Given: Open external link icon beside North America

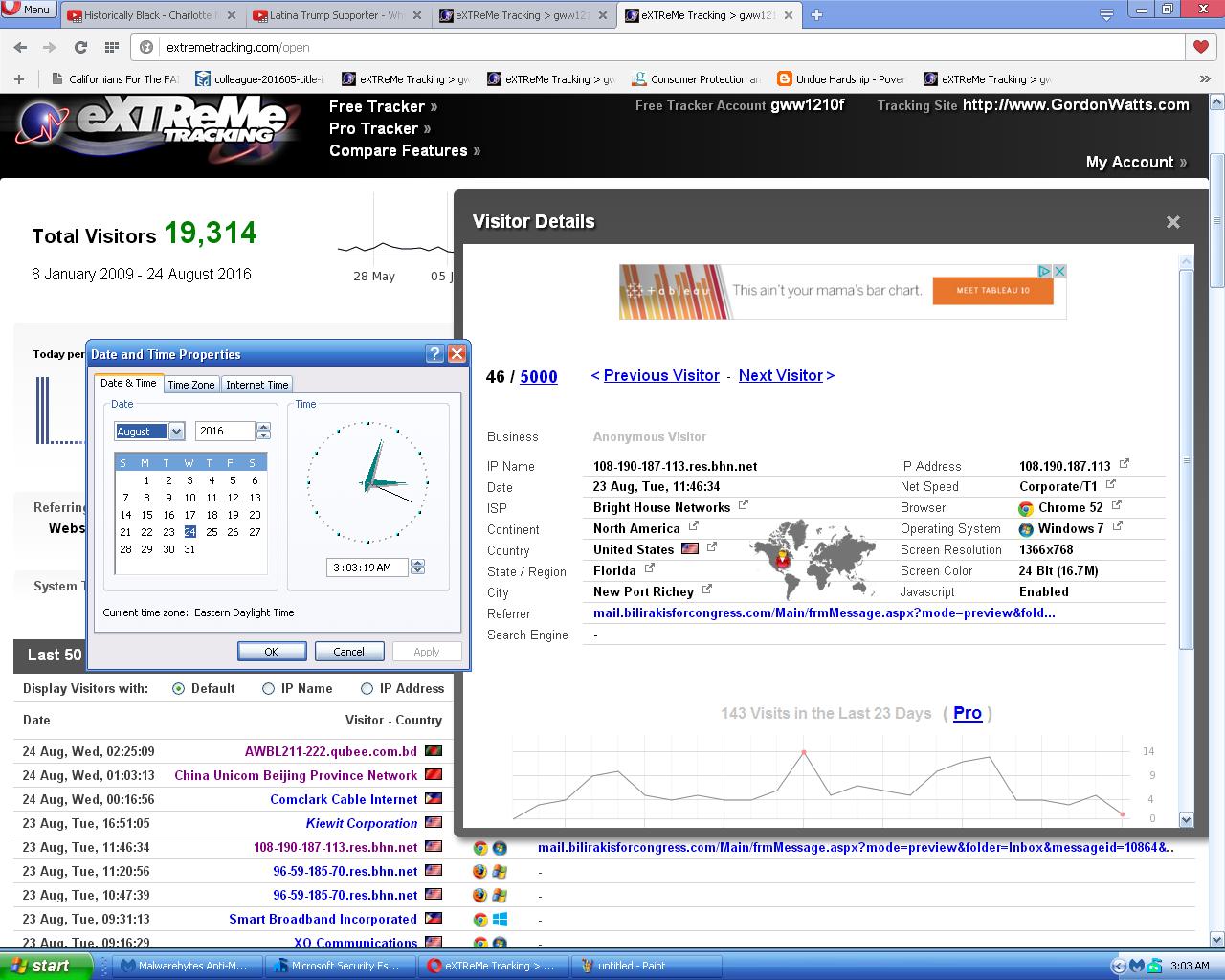Looking at the screenshot, I should click(693, 526).
